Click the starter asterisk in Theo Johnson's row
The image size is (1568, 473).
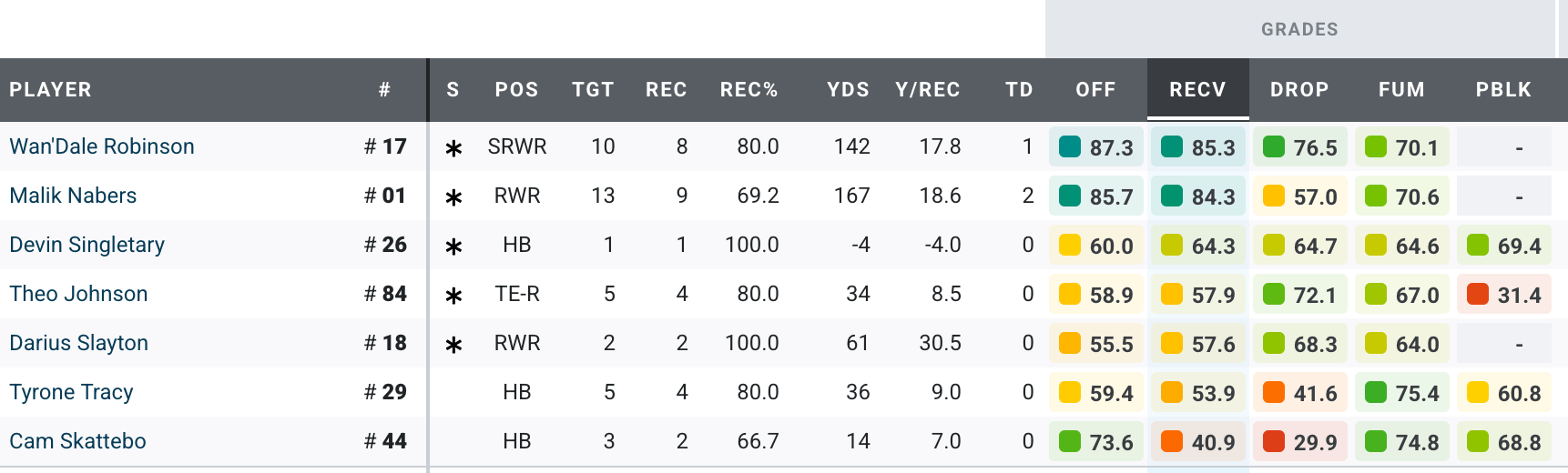click(453, 296)
